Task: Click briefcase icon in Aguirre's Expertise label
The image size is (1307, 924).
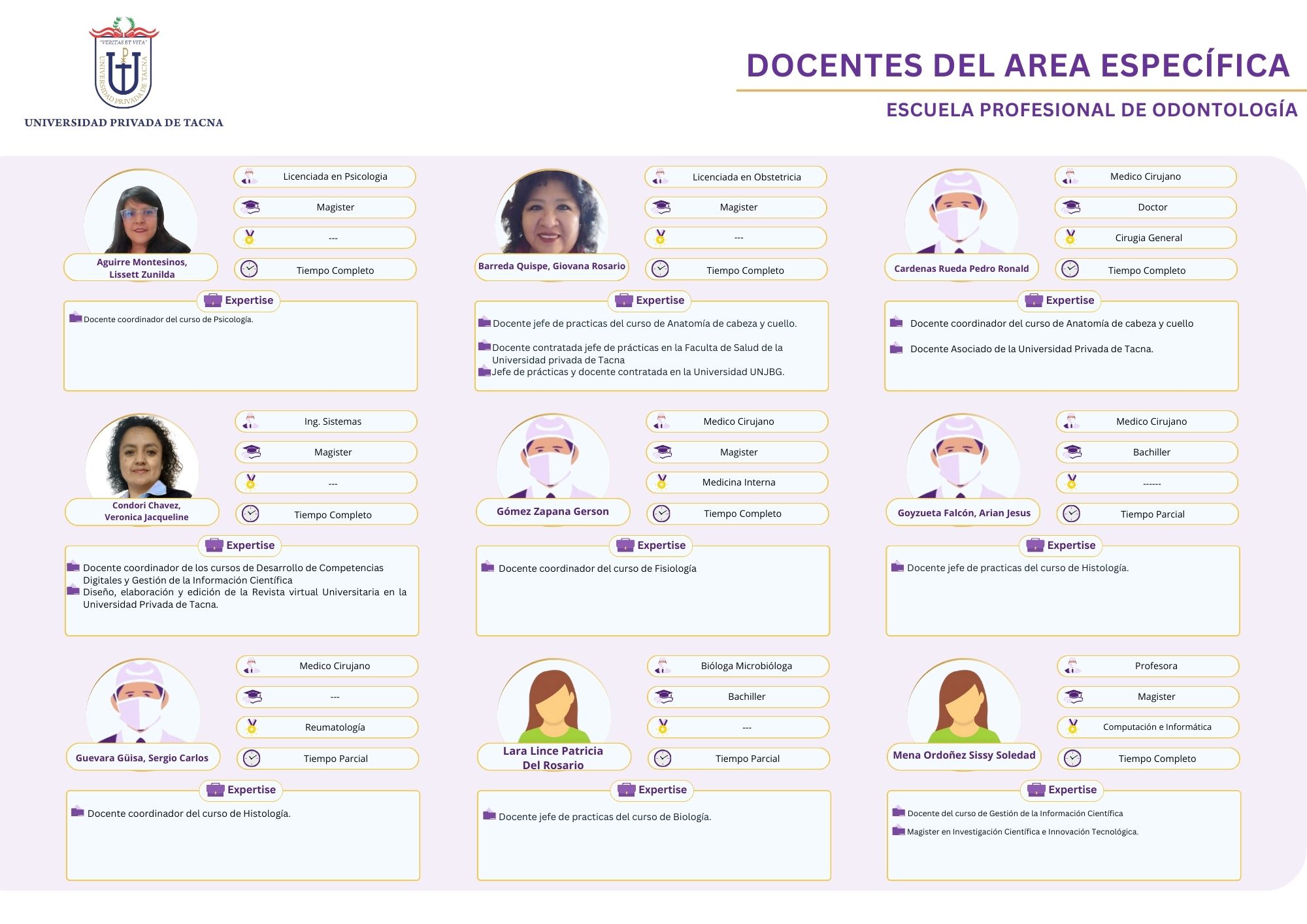Action: 213,301
